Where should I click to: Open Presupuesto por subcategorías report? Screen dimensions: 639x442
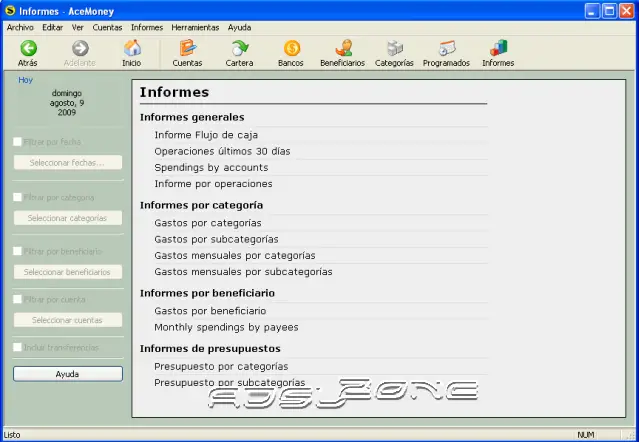click(x=229, y=383)
